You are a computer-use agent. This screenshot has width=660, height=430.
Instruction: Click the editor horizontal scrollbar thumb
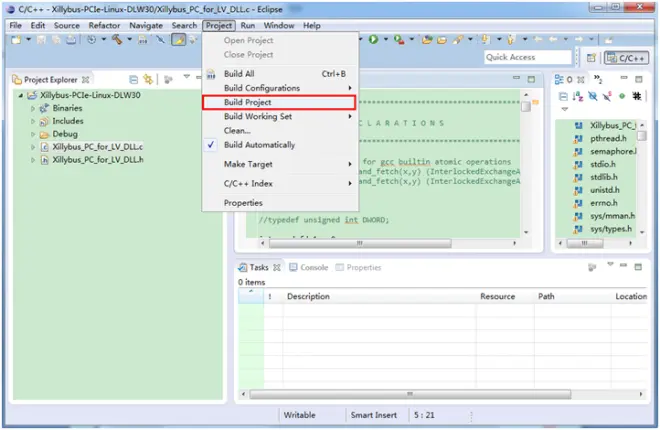360,243
